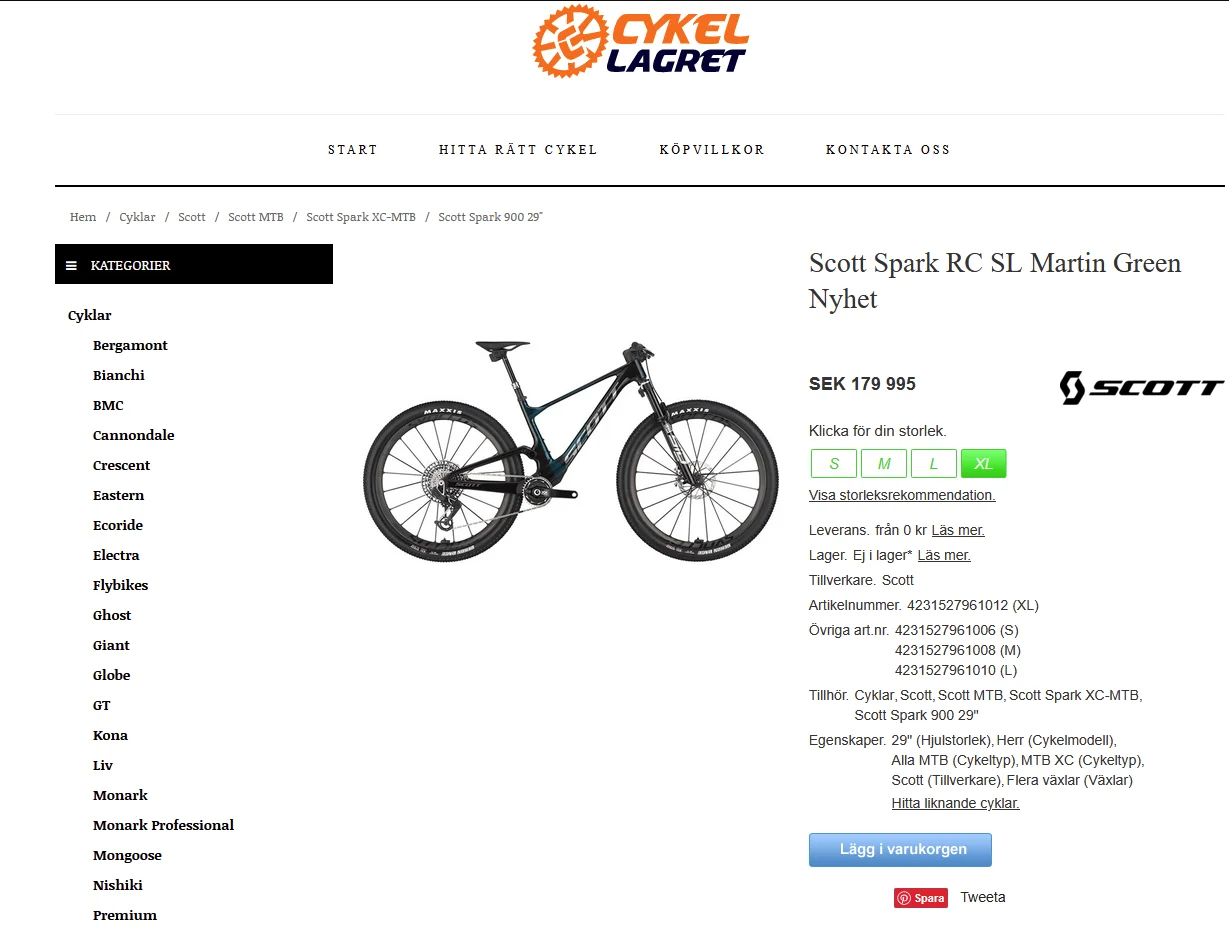1229x928 pixels.
Task: Open the Cannondale category
Action: [x=134, y=436]
